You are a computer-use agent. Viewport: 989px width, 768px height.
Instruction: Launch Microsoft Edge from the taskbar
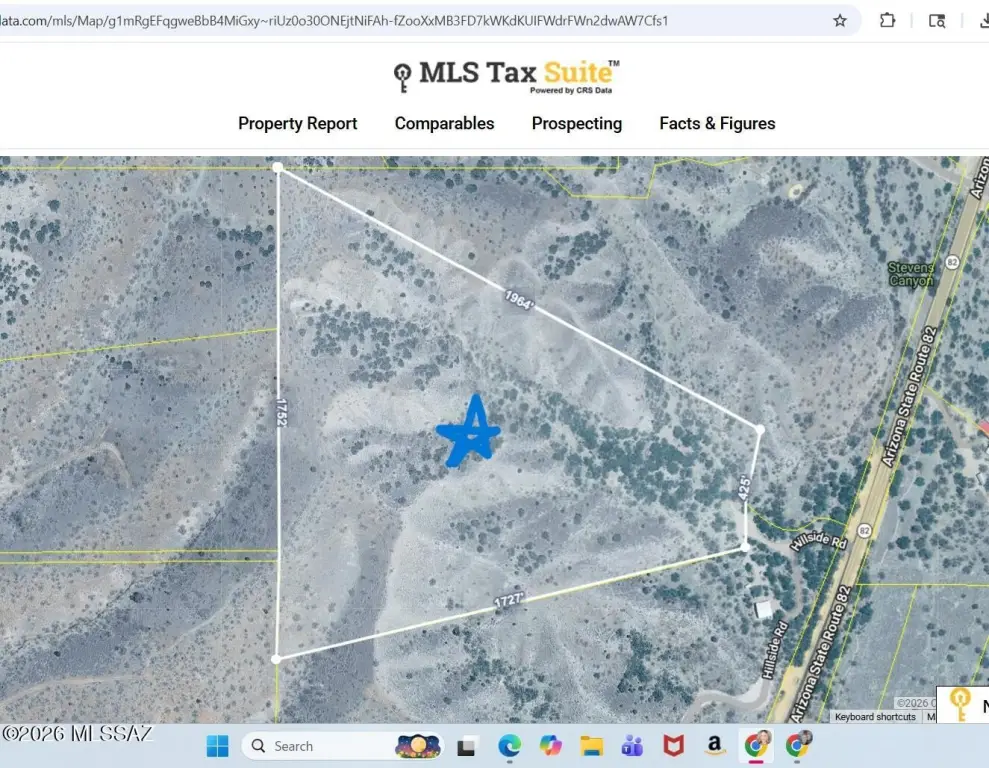[509, 746]
